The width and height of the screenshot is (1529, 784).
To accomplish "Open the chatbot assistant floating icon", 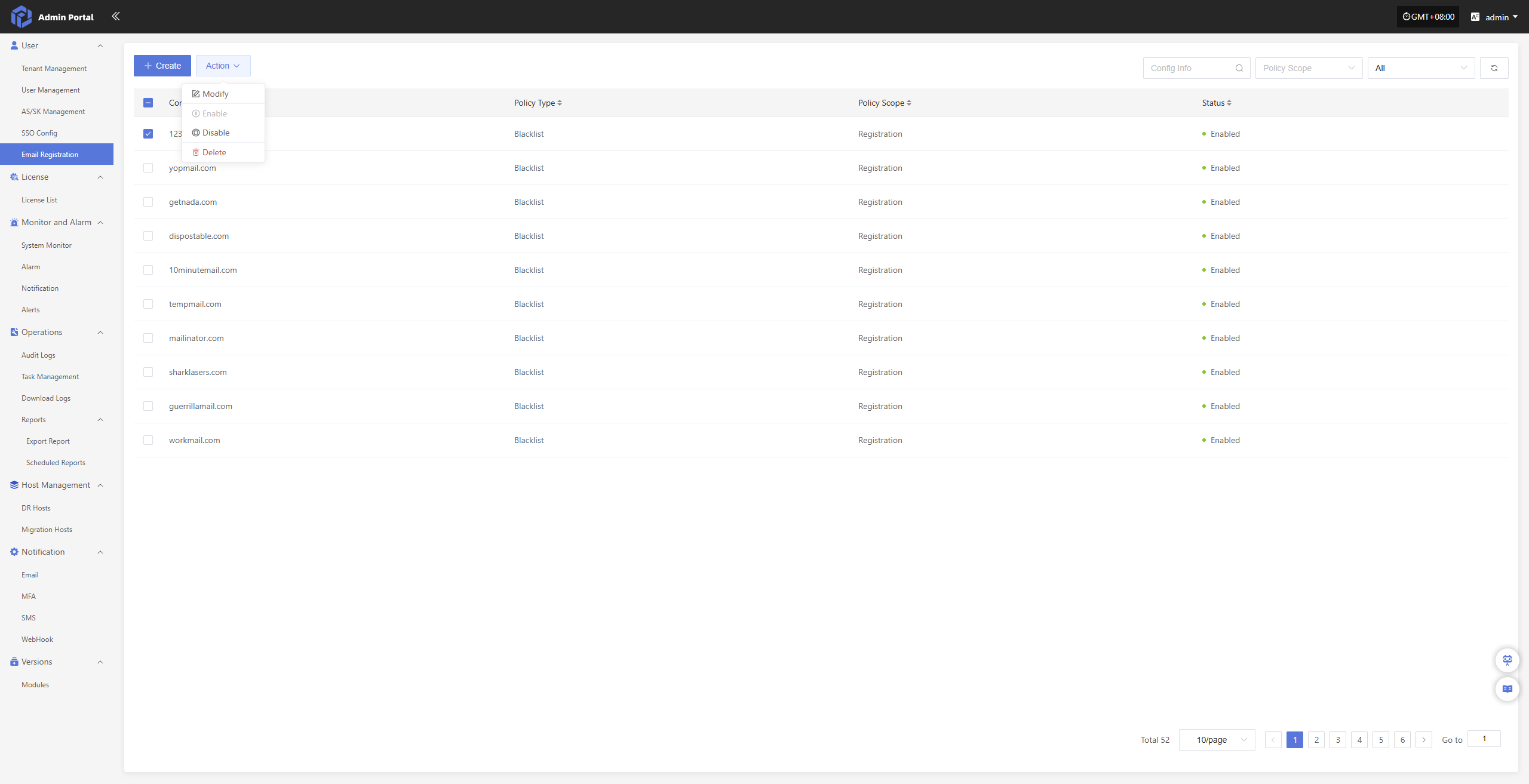I will click(x=1507, y=660).
